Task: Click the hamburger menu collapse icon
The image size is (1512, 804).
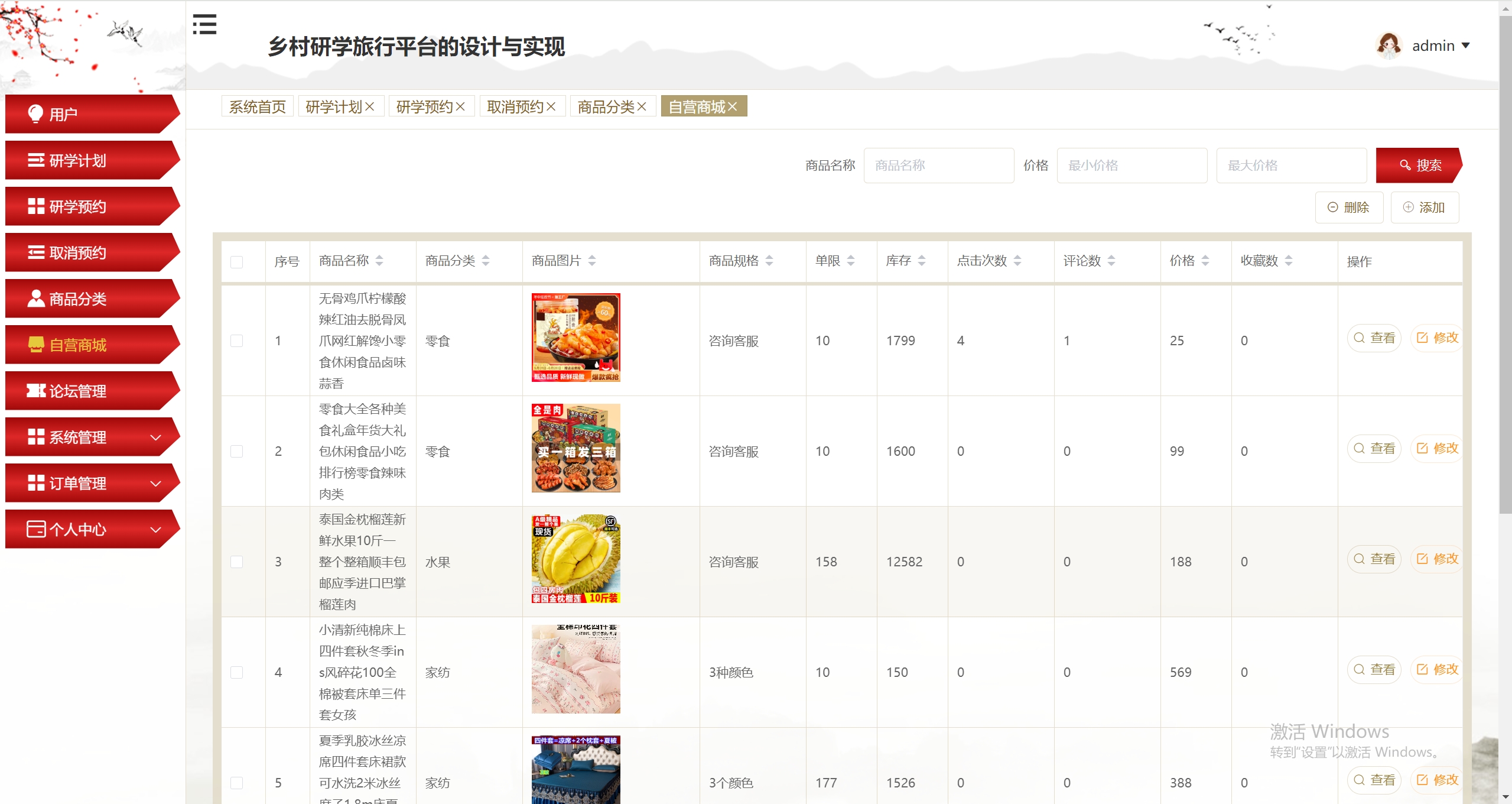Action: click(x=204, y=24)
